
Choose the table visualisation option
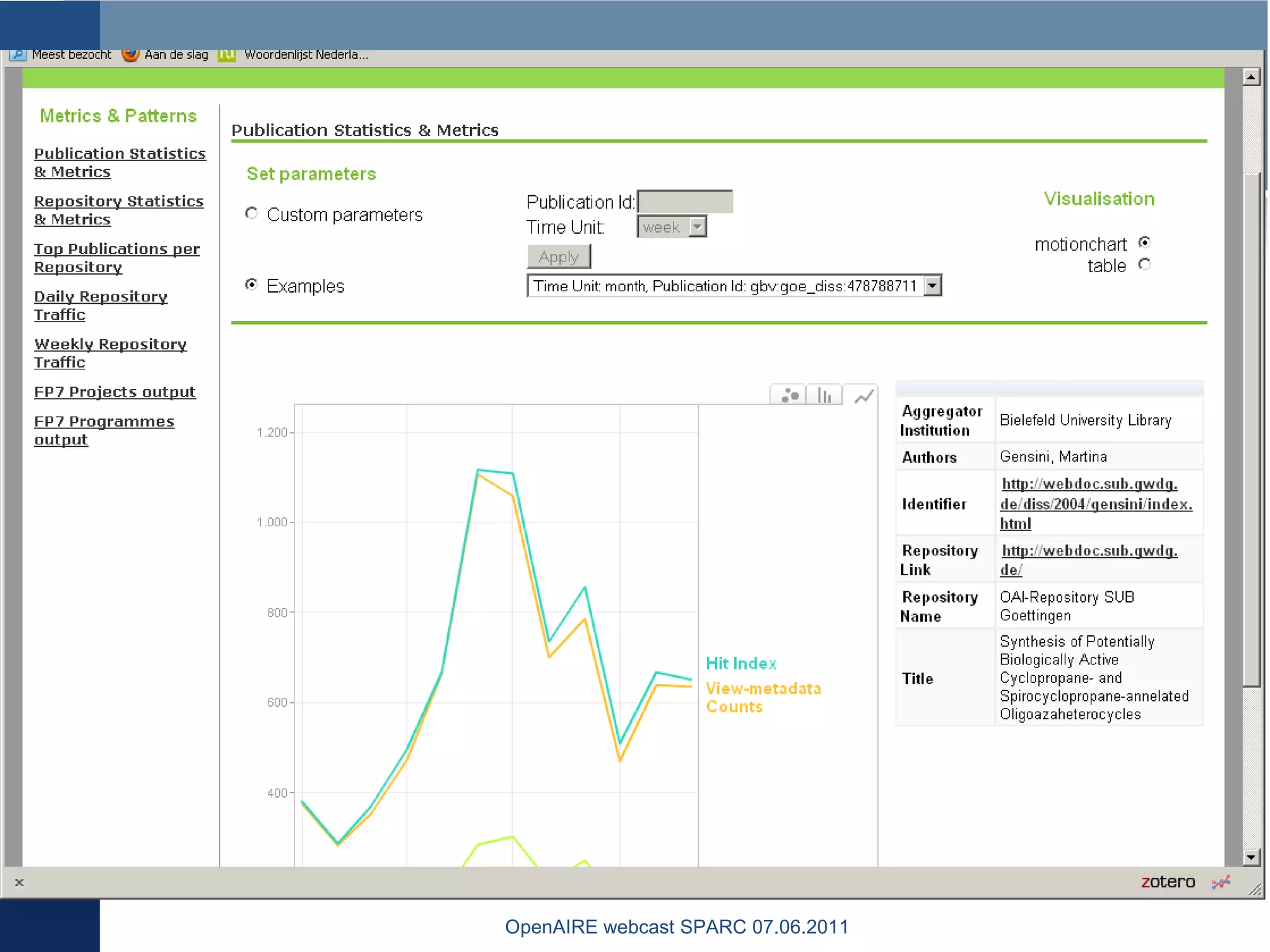tap(1144, 265)
